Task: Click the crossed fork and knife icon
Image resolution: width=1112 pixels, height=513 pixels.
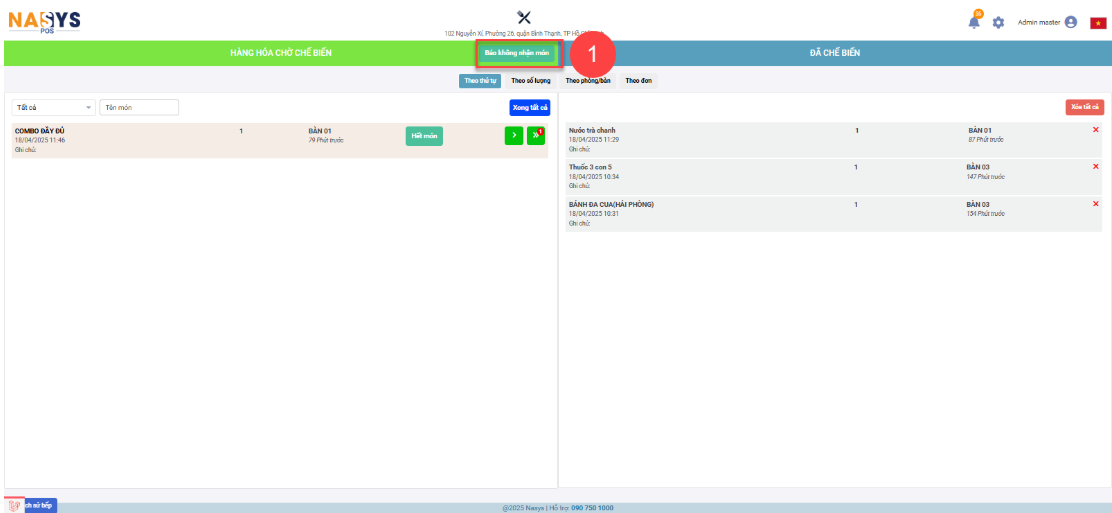Action: [524, 17]
